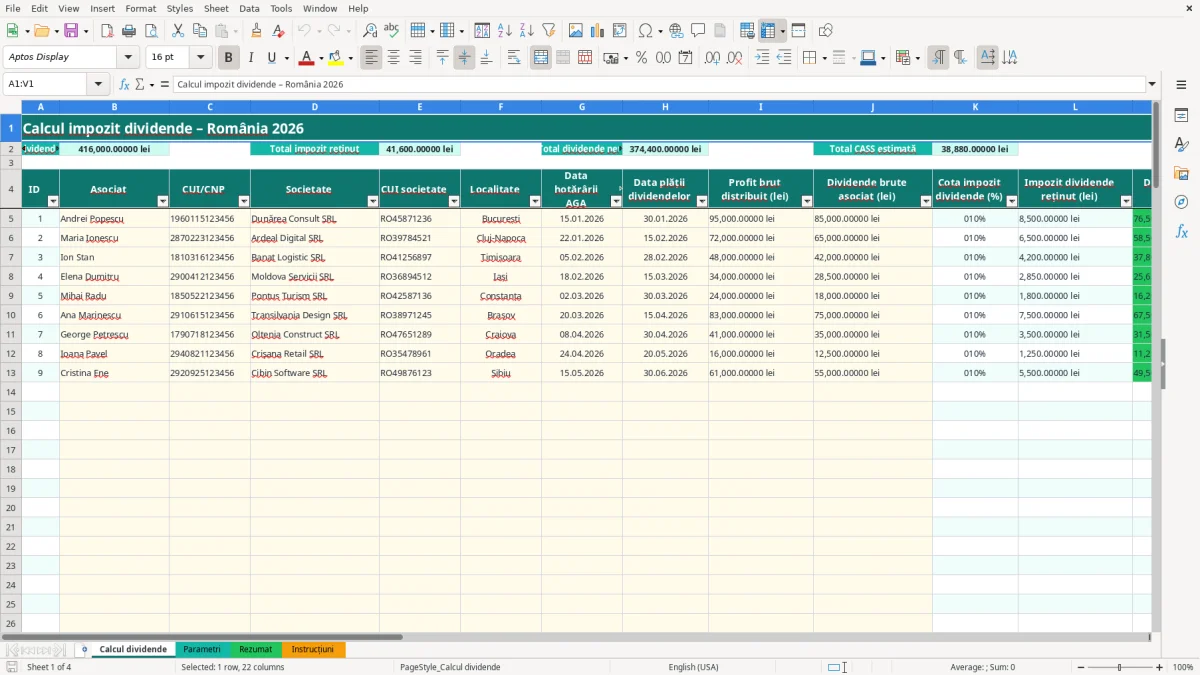Viewport: 1200px width, 675px height.
Task: Open Find and Replace
Action: pos(370,31)
